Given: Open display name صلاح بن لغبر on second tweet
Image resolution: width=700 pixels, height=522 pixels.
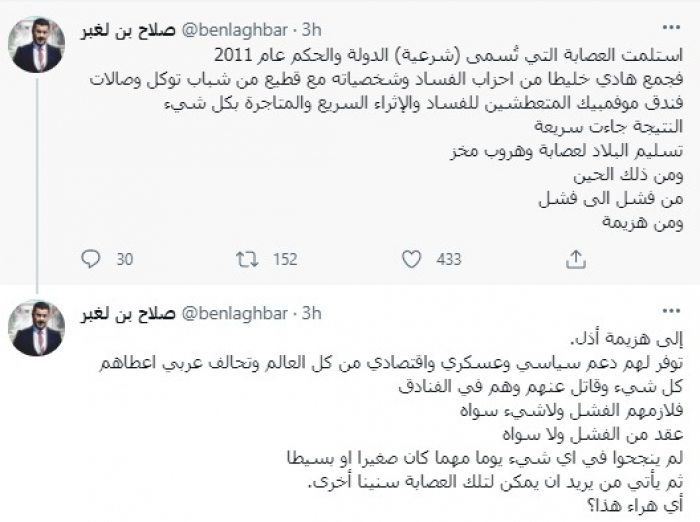Looking at the screenshot, I should tap(130, 313).
